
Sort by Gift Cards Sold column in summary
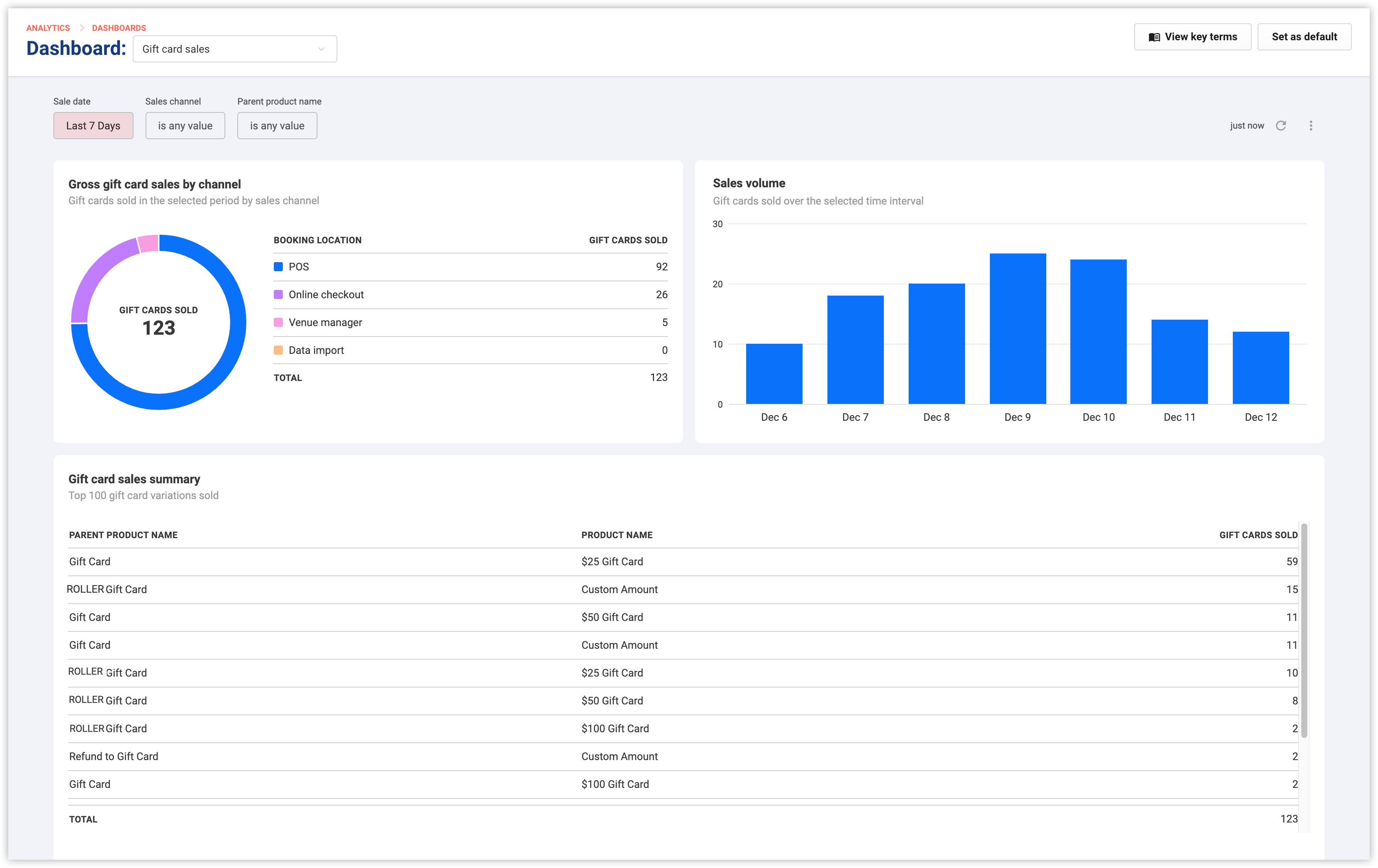(1258, 535)
